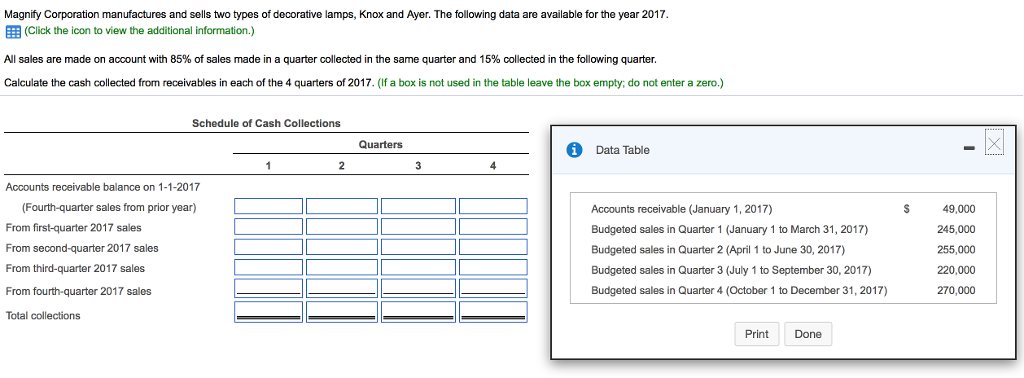
Task: Close the Data Table popup
Action: tap(994, 142)
